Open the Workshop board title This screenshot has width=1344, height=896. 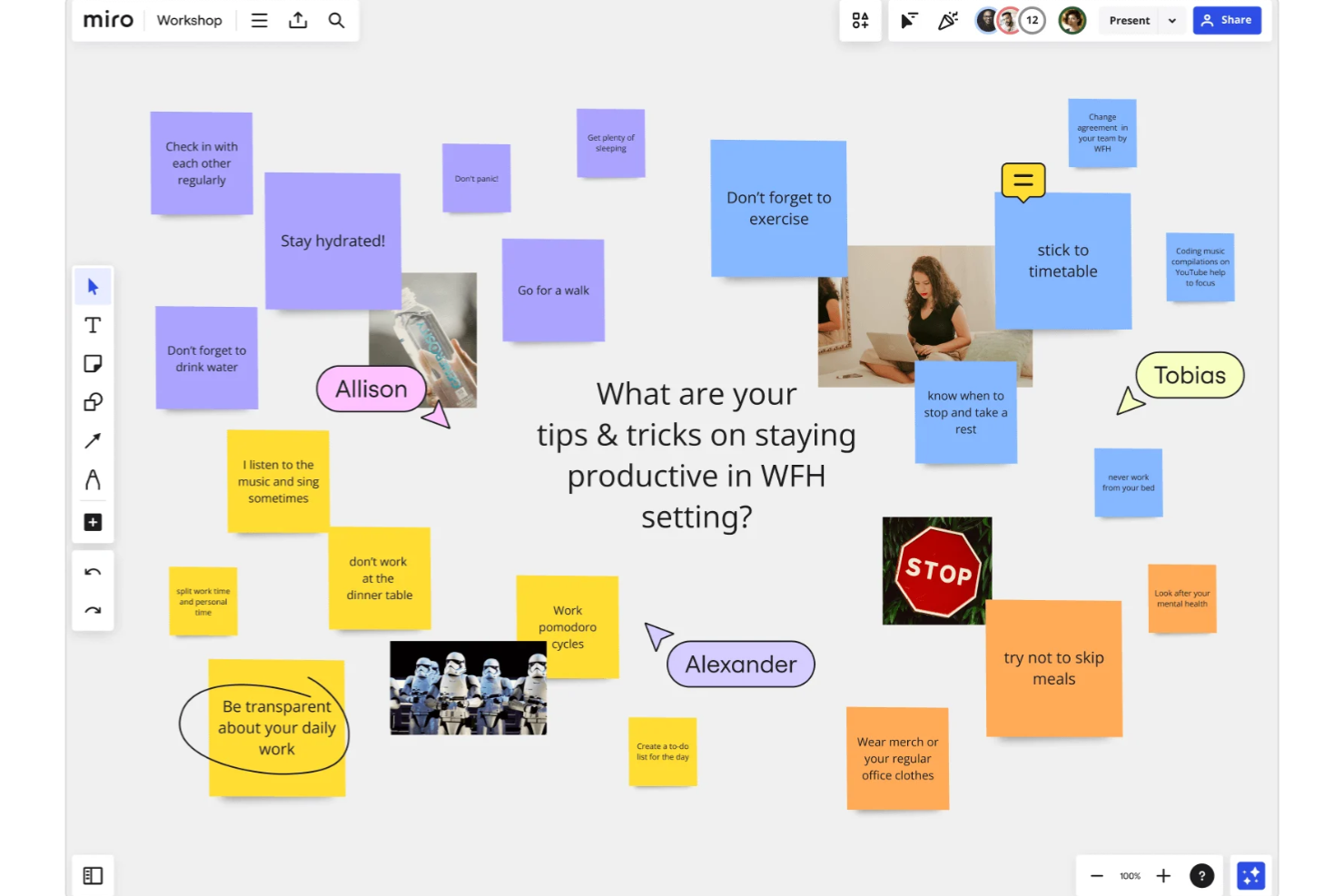(x=189, y=20)
